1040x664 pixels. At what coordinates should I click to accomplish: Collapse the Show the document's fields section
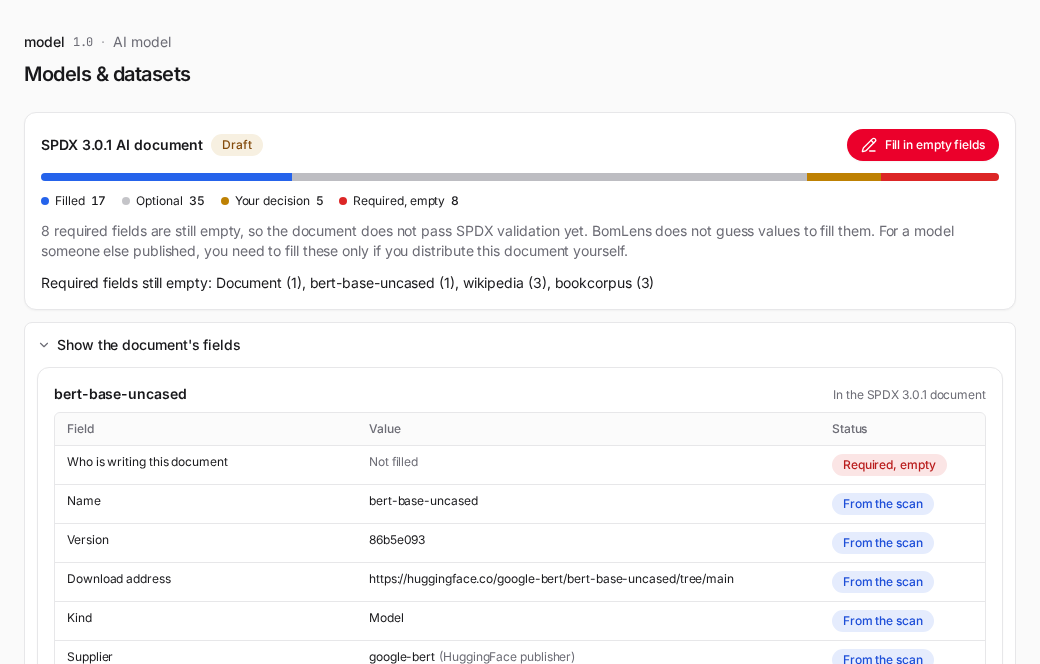(x=139, y=345)
